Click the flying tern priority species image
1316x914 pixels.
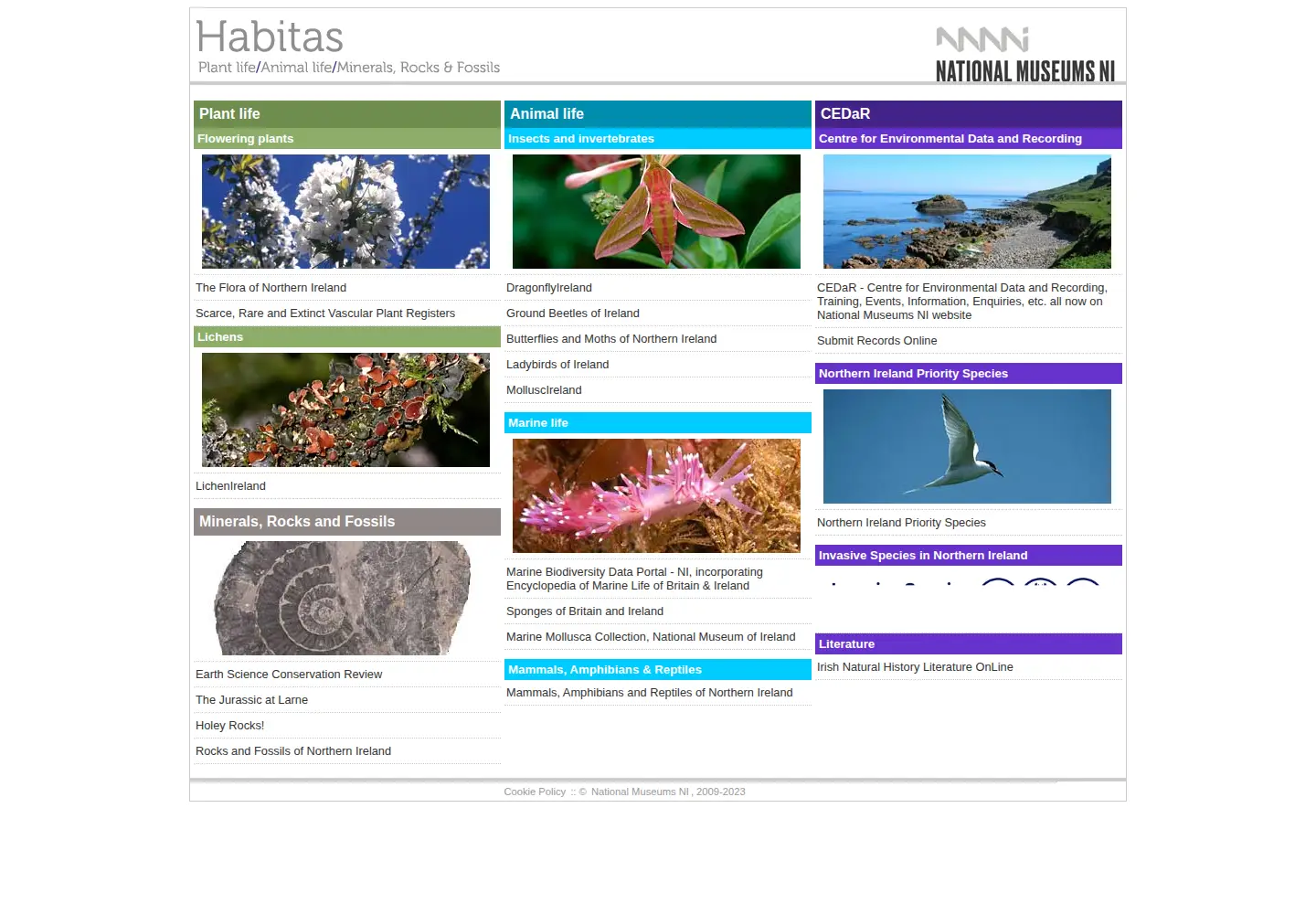pyautogui.click(x=967, y=446)
